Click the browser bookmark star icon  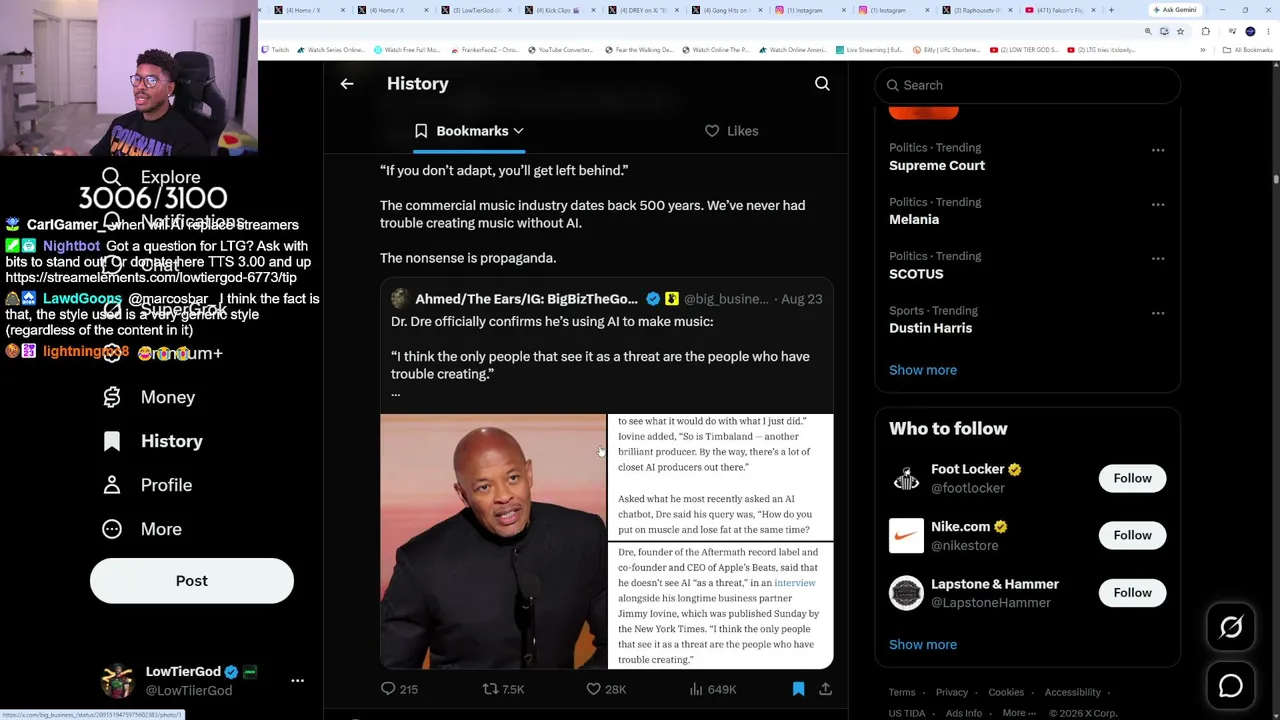click(x=1180, y=31)
